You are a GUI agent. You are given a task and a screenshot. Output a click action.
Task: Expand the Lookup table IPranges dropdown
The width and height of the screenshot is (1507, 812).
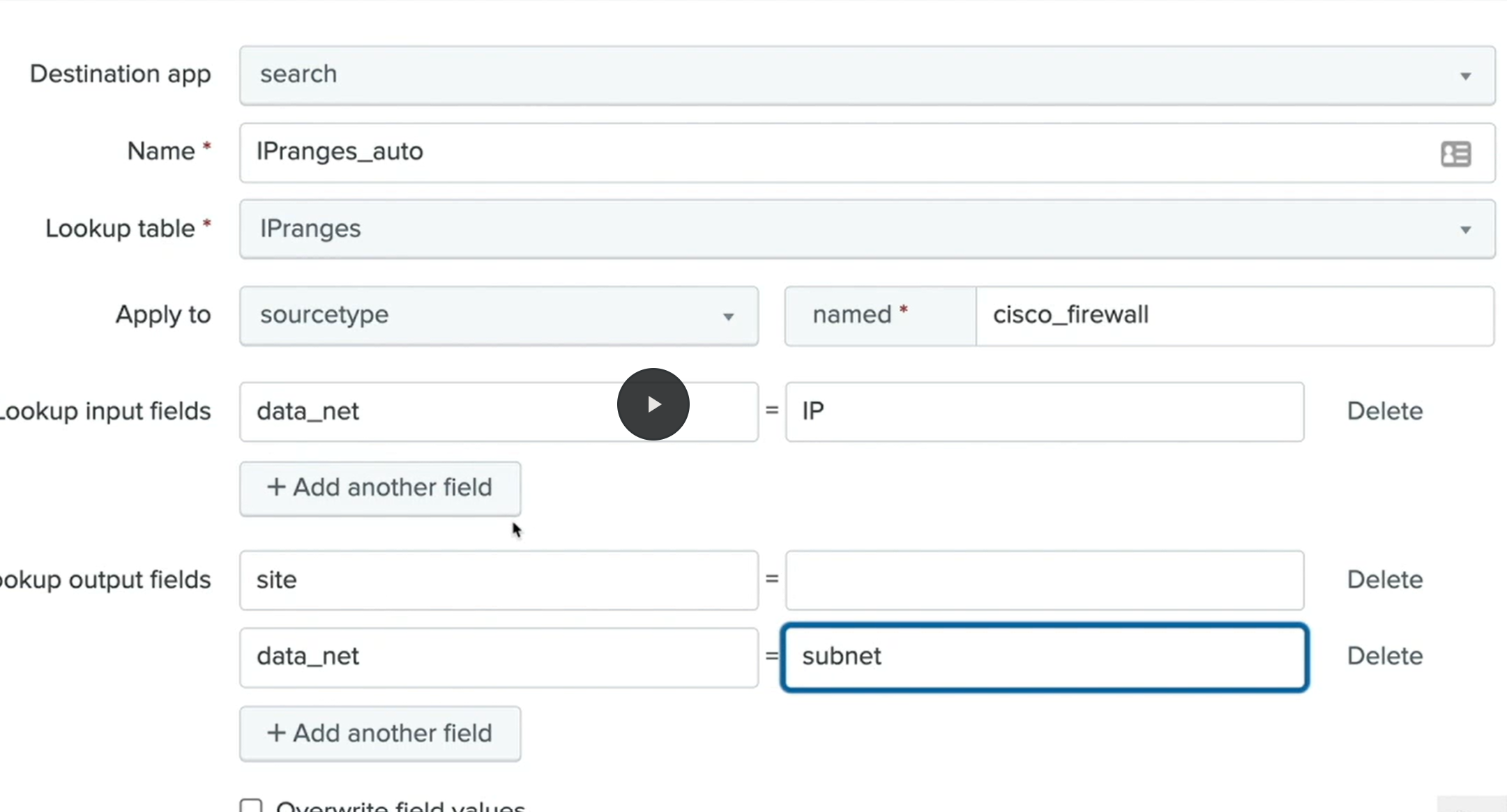pos(866,229)
